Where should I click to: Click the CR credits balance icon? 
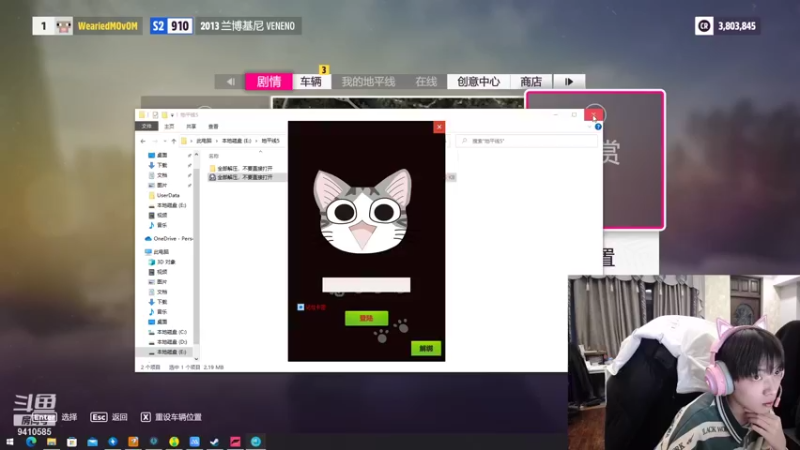tap(704, 26)
